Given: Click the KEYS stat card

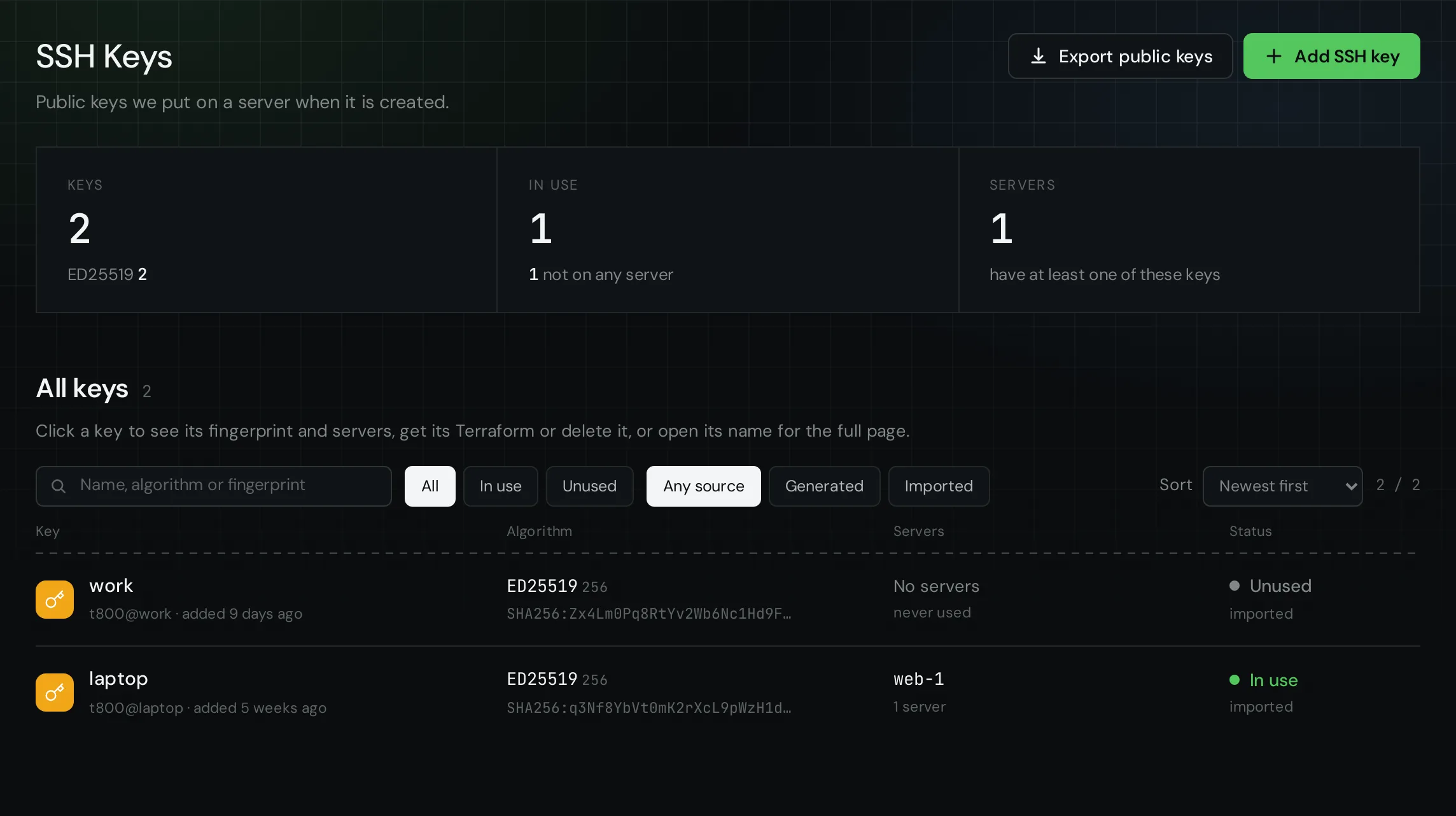Looking at the screenshot, I should tap(267, 230).
